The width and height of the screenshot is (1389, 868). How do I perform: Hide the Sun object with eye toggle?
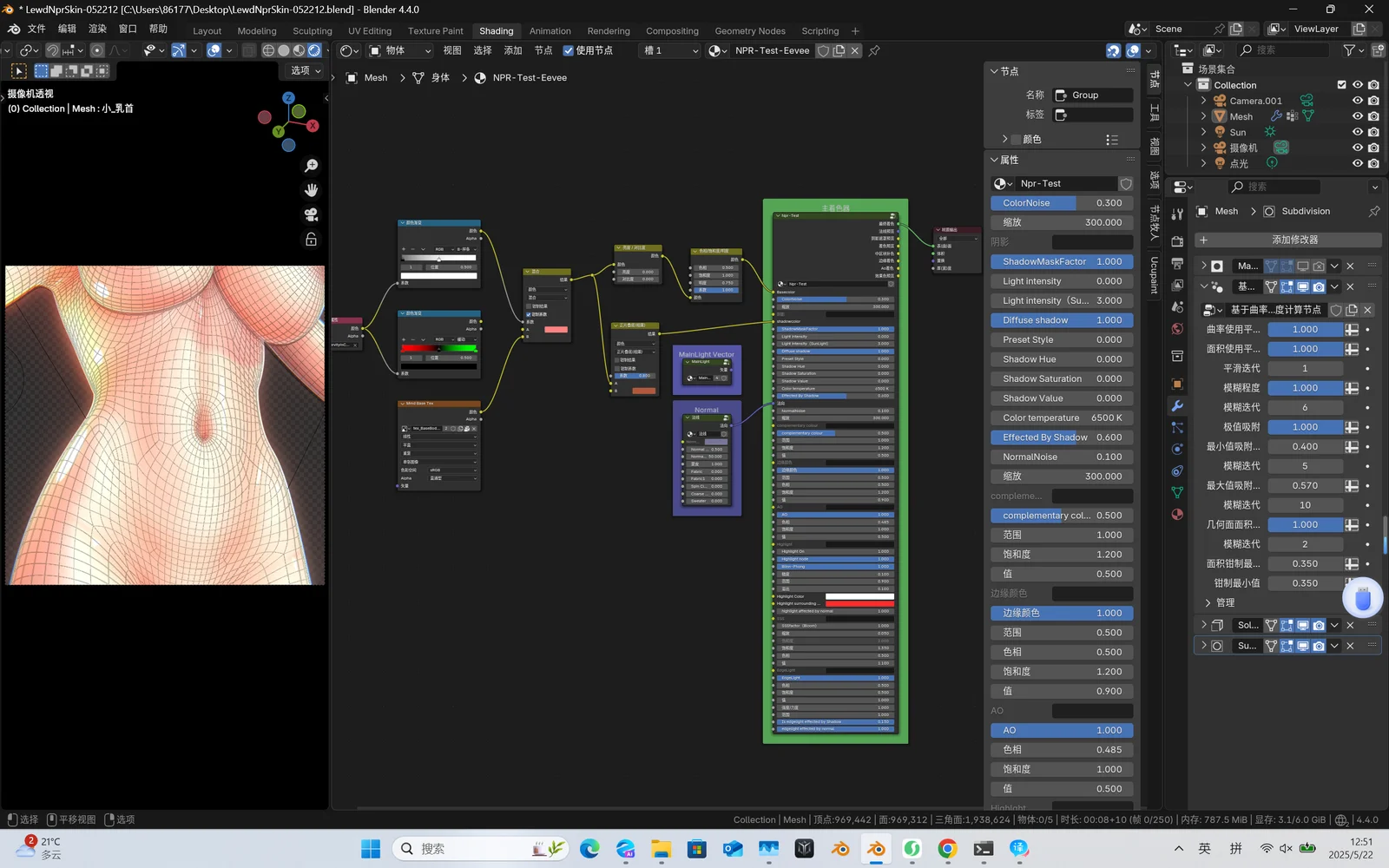pos(1357,132)
